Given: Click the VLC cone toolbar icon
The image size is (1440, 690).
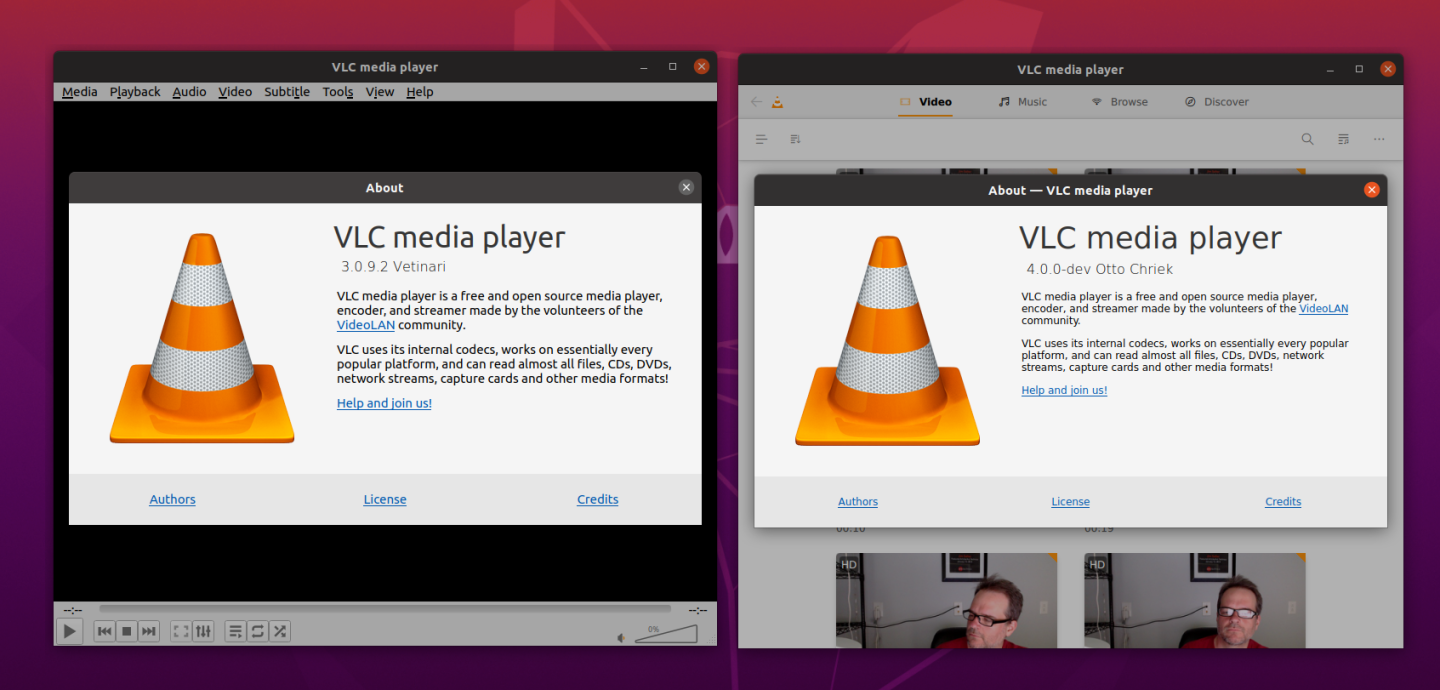Looking at the screenshot, I should click(x=777, y=101).
